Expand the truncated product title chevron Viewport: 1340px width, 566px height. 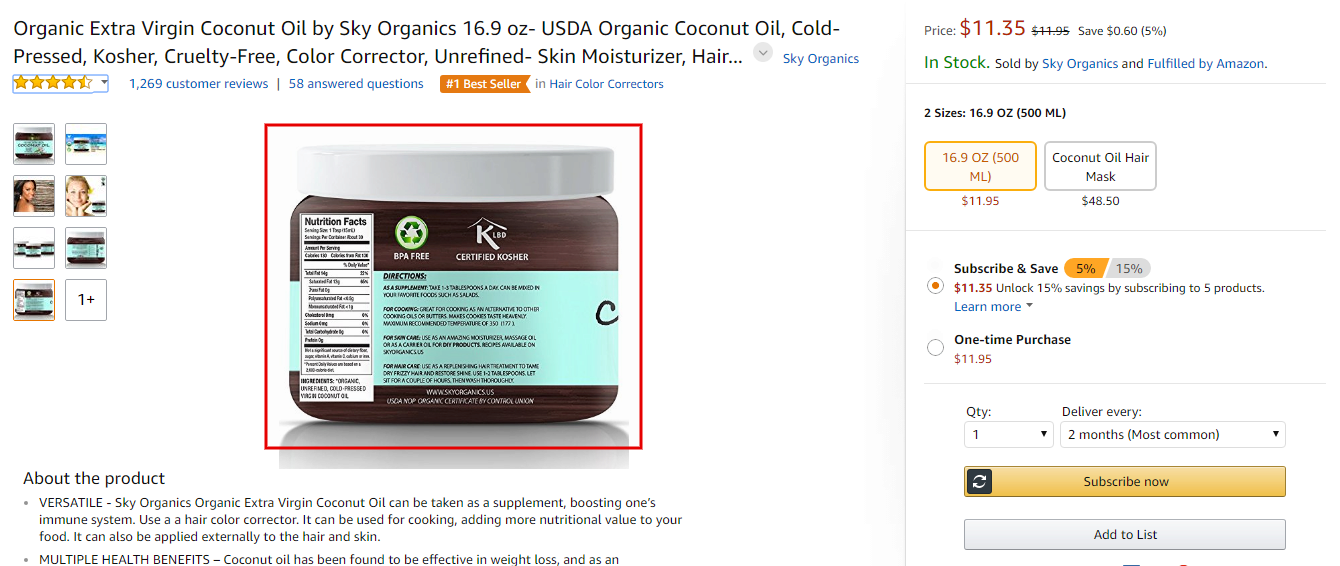(x=763, y=53)
